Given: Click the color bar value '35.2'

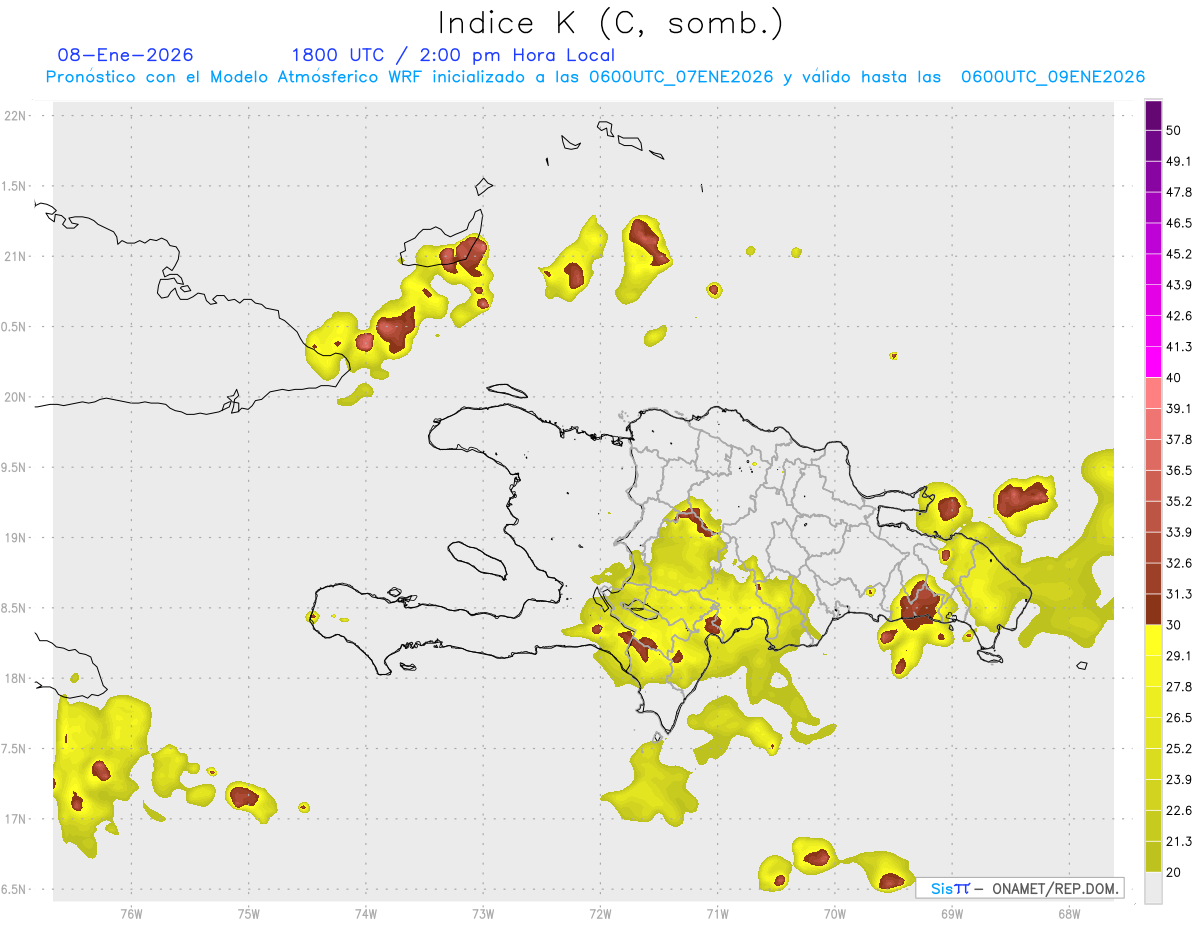Looking at the screenshot, I should tap(1179, 501).
